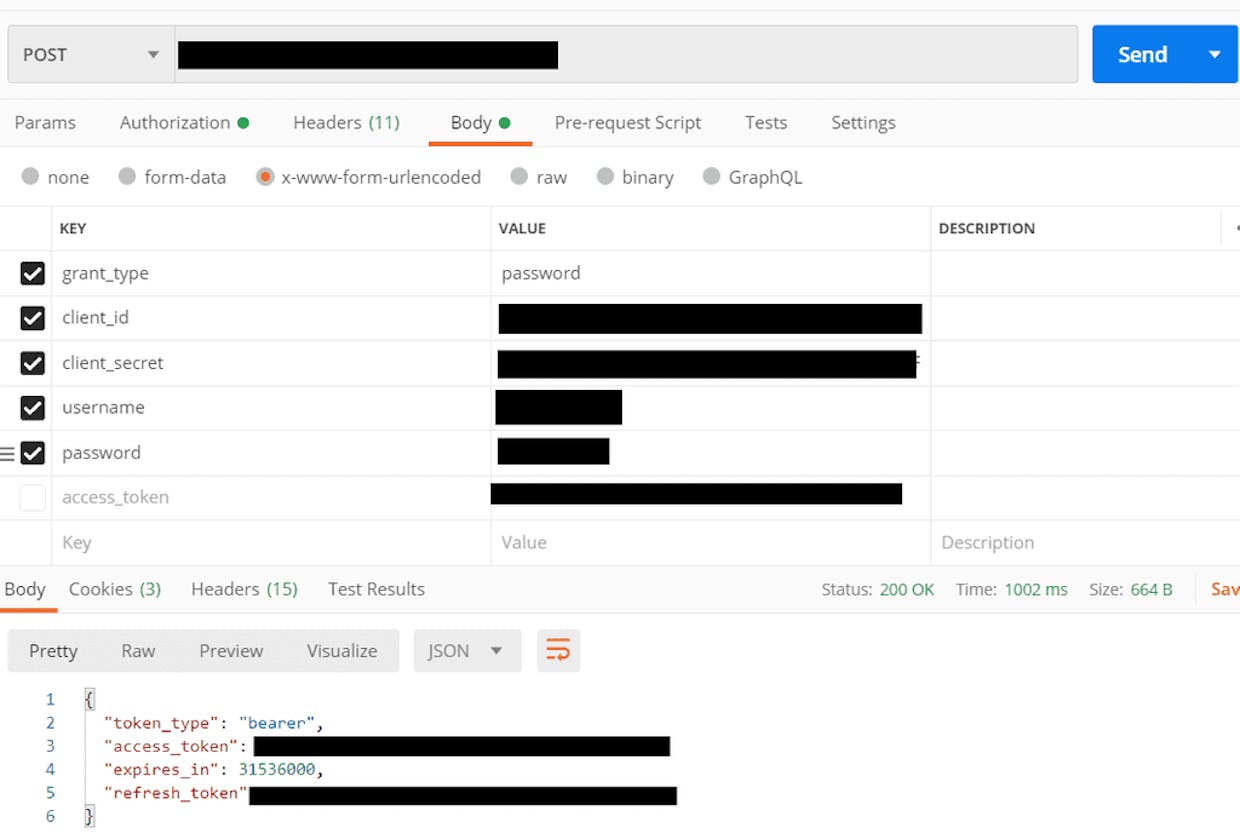Uncheck the client_id row checkbox
This screenshot has height=839, width=1240.
click(33, 318)
